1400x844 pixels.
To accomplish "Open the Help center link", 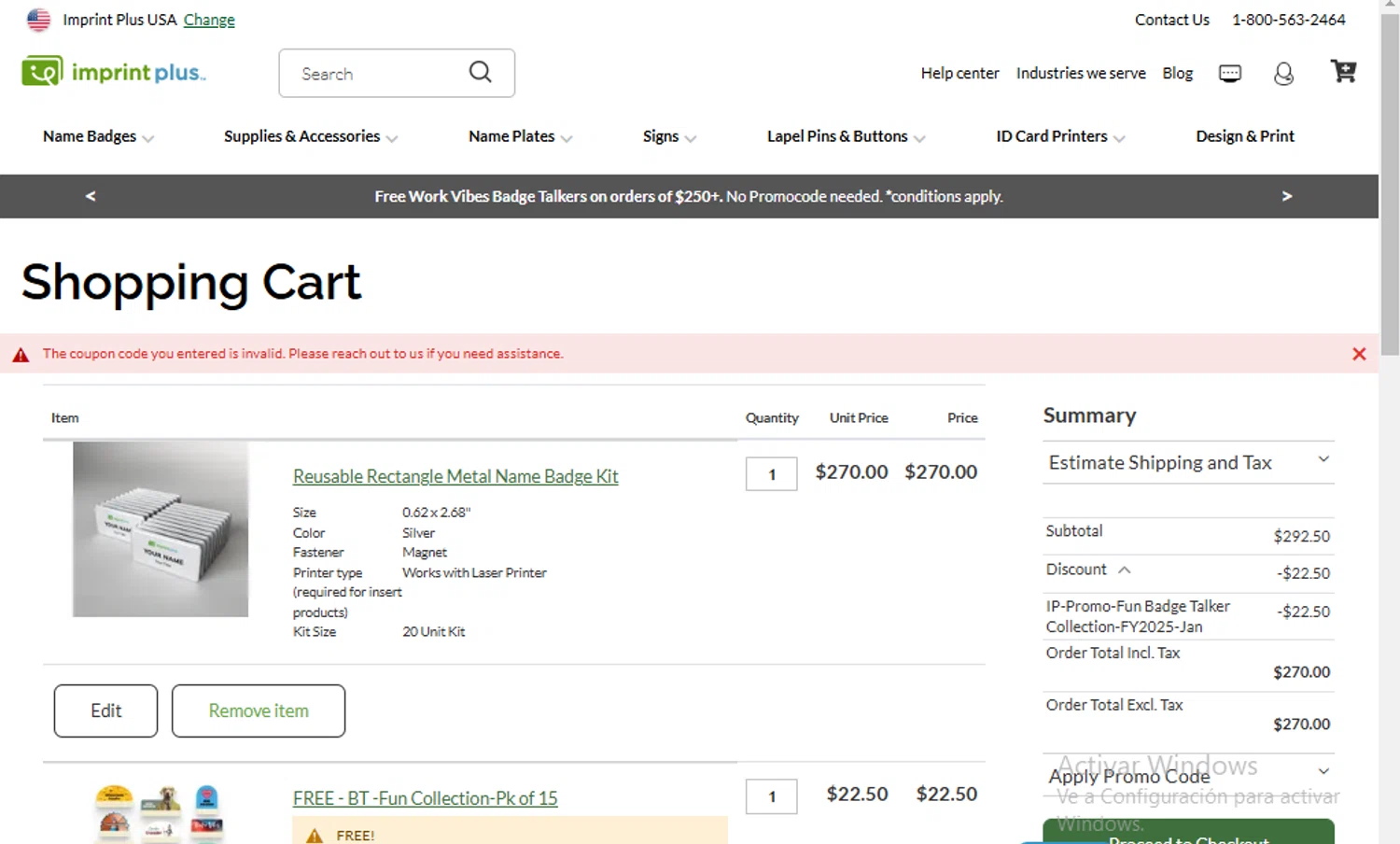I will coord(959,73).
